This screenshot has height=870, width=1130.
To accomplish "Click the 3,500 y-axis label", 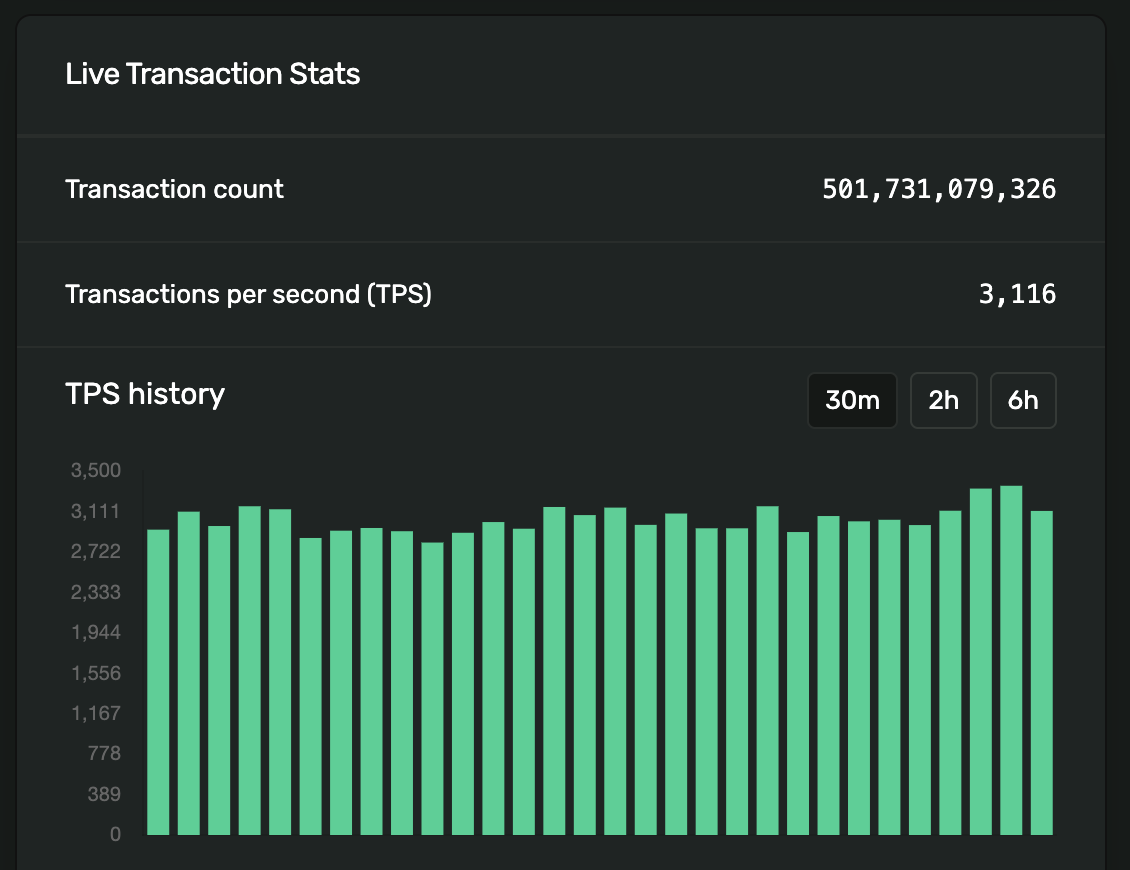I will pyautogui.click(x=96, y=470).
